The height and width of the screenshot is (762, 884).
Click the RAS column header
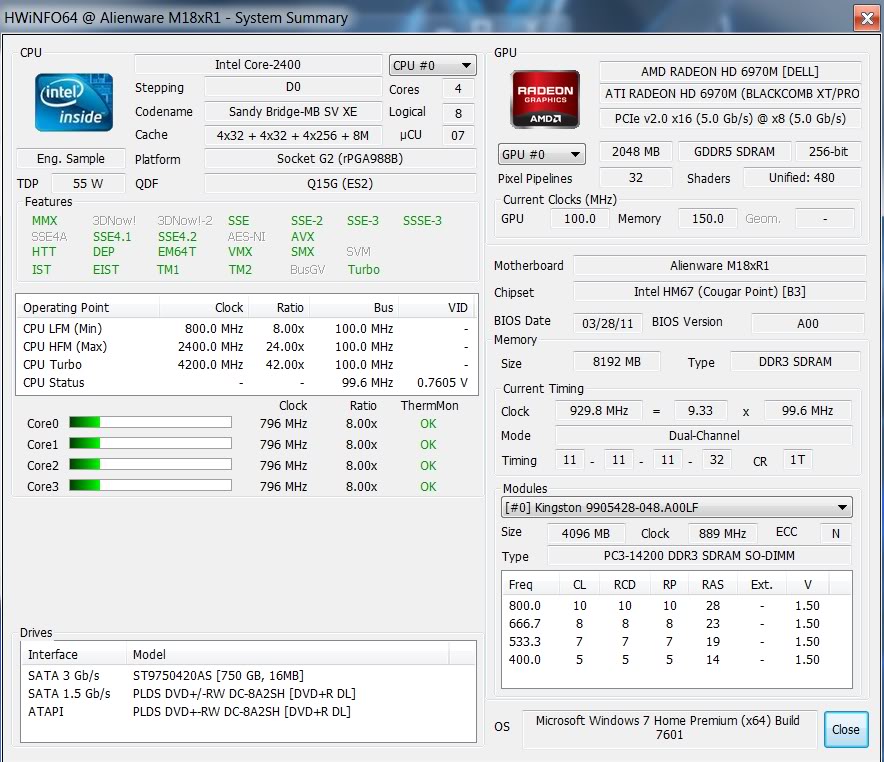click(713, 584)
